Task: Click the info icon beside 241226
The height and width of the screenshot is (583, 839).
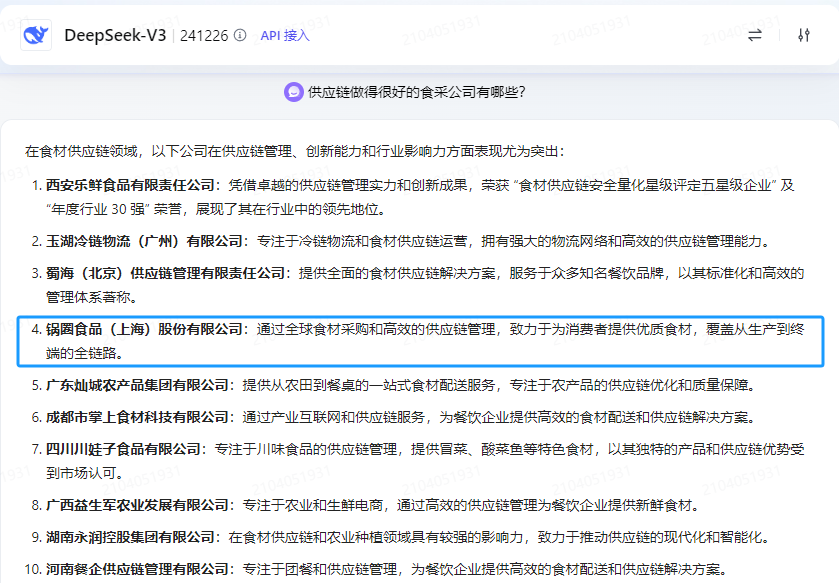Action: coord(240,36)
